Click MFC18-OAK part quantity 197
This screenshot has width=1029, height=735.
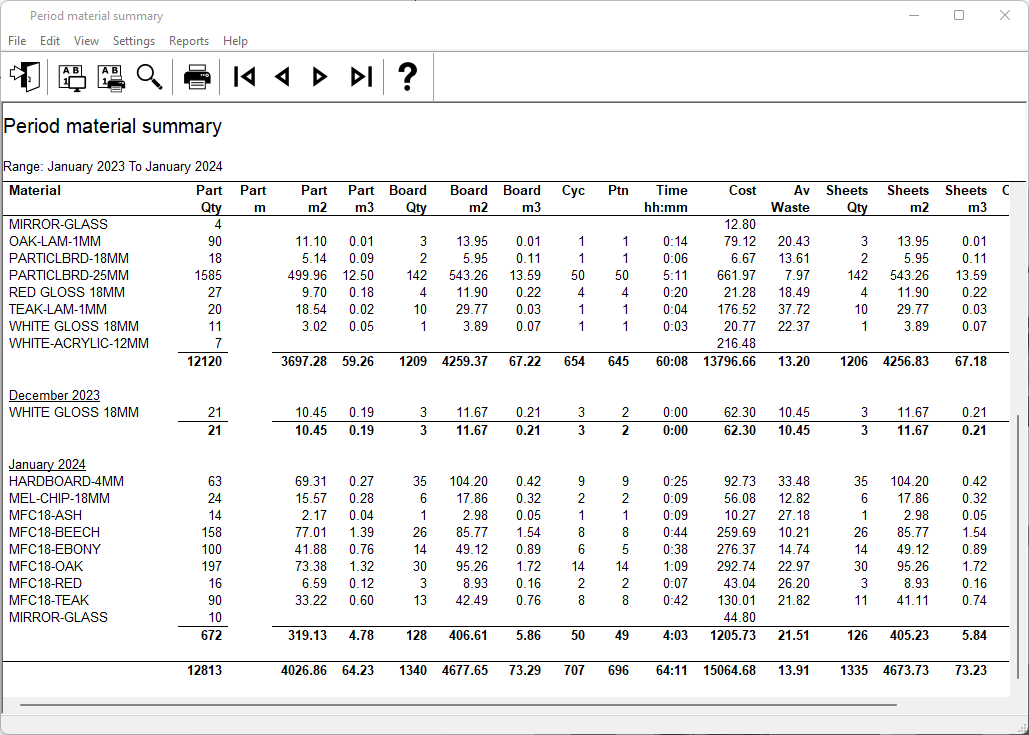click(x=211, y=567)
